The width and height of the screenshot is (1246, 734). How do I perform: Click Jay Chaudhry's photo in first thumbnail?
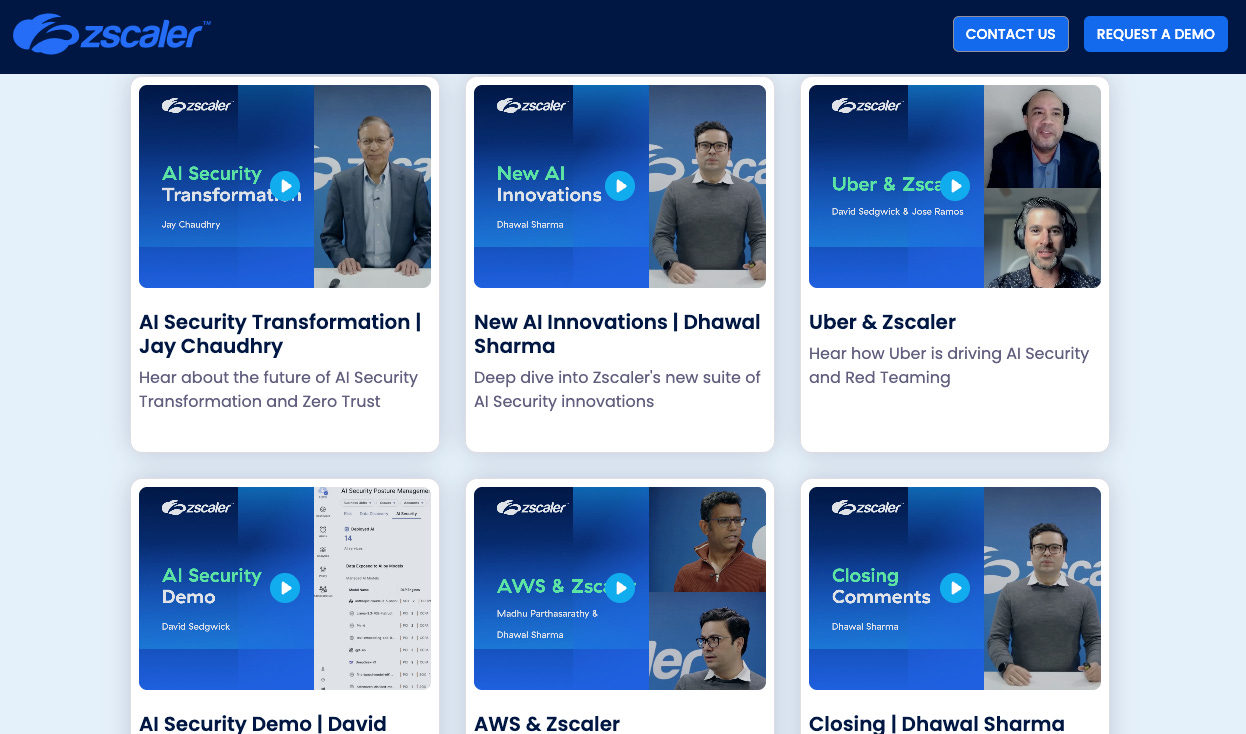[x=372, y=186]
